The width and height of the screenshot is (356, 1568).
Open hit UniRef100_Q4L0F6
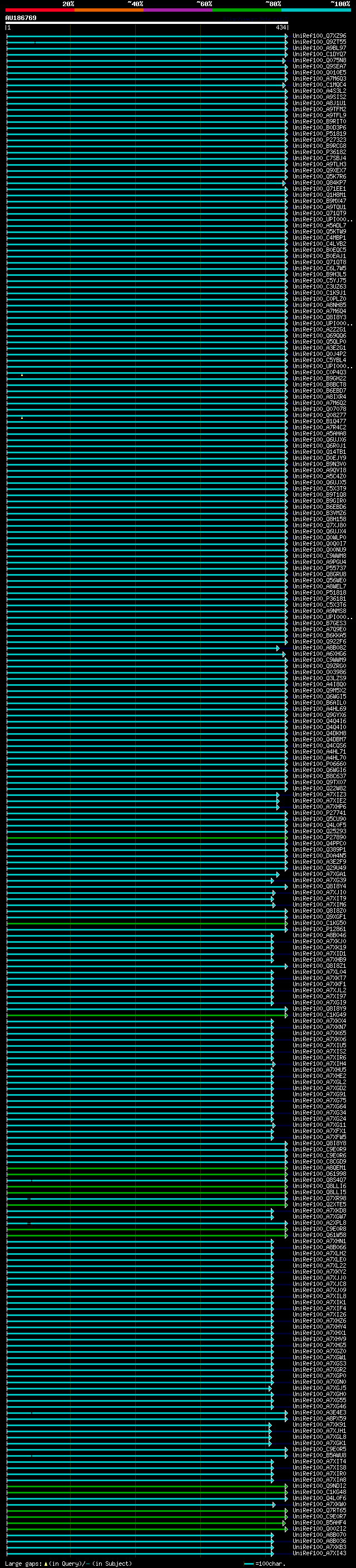click(x=319, y=1498)
